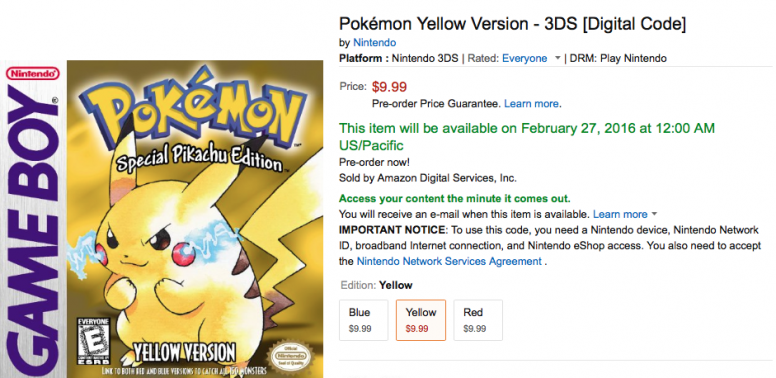This screenshot has height=378, width=776.
Task: Click the ESRB Everyone rating icon
Action: point(94,341)
